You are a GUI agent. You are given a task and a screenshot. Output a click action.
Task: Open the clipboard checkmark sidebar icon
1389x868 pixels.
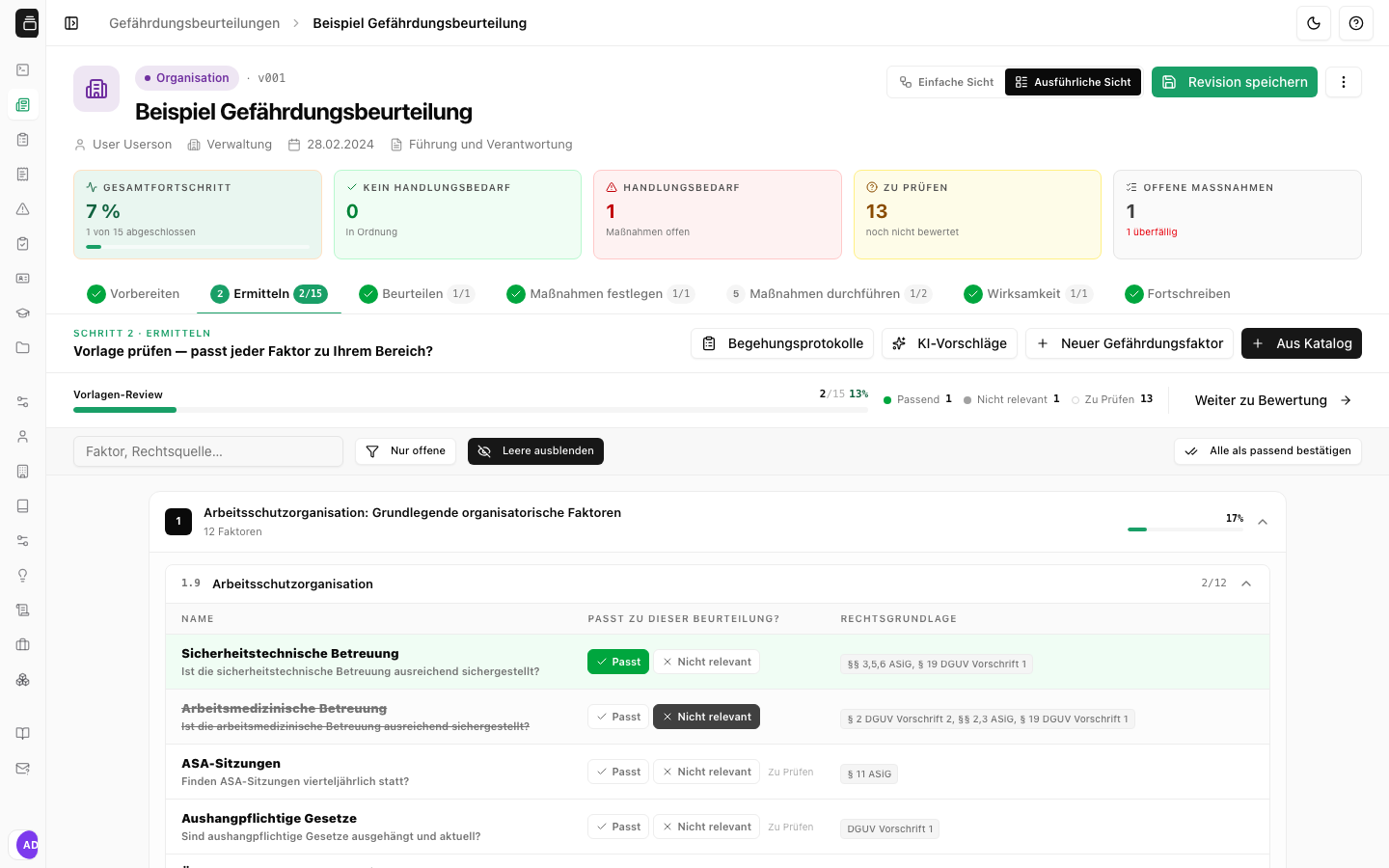tap(23, 244)
